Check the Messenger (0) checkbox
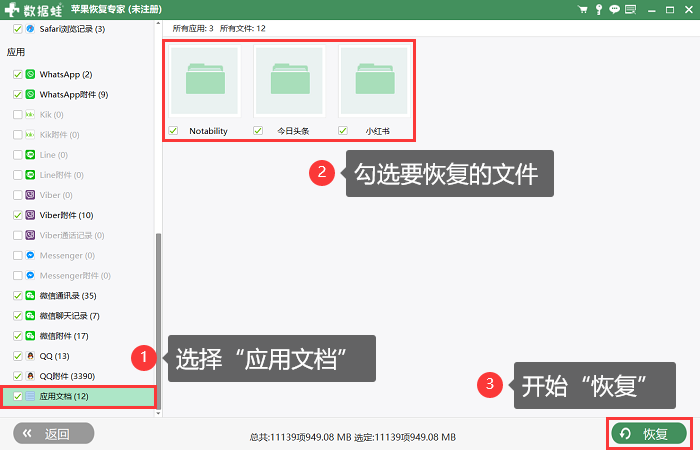 tap(17, 255)
